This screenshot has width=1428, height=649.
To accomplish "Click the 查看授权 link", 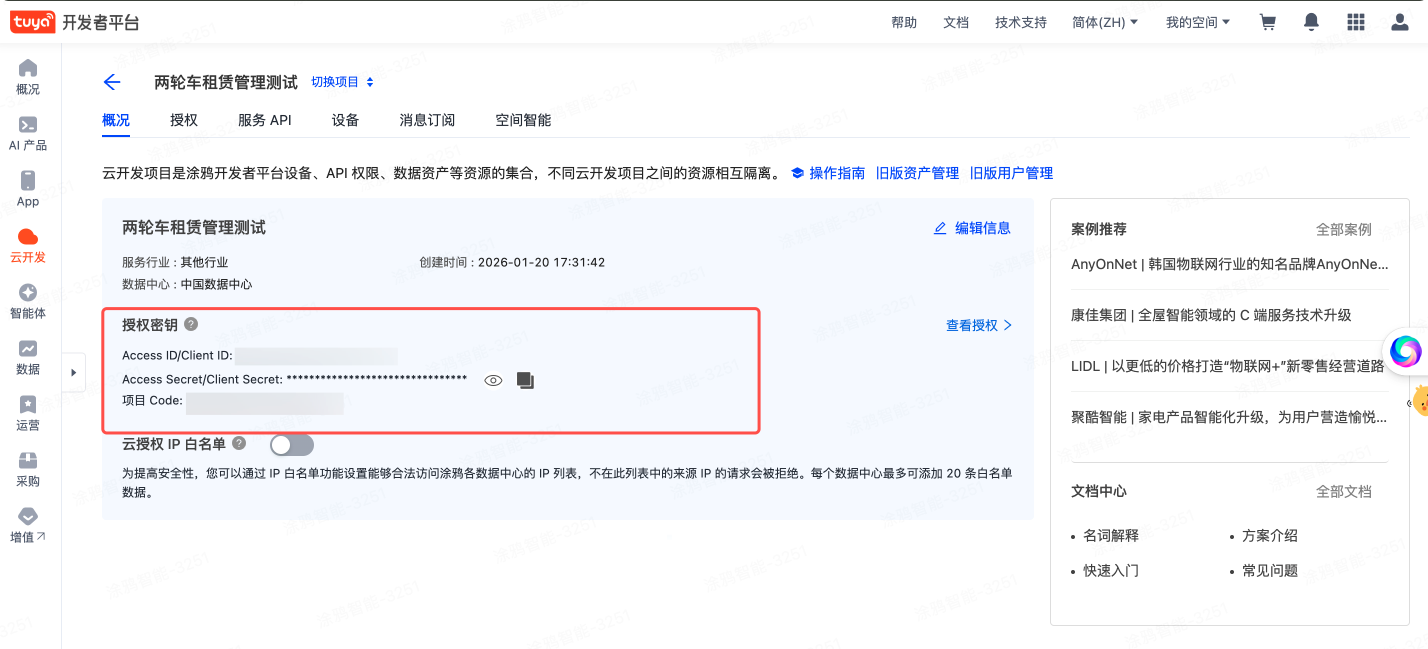I will tap(972, 324).
